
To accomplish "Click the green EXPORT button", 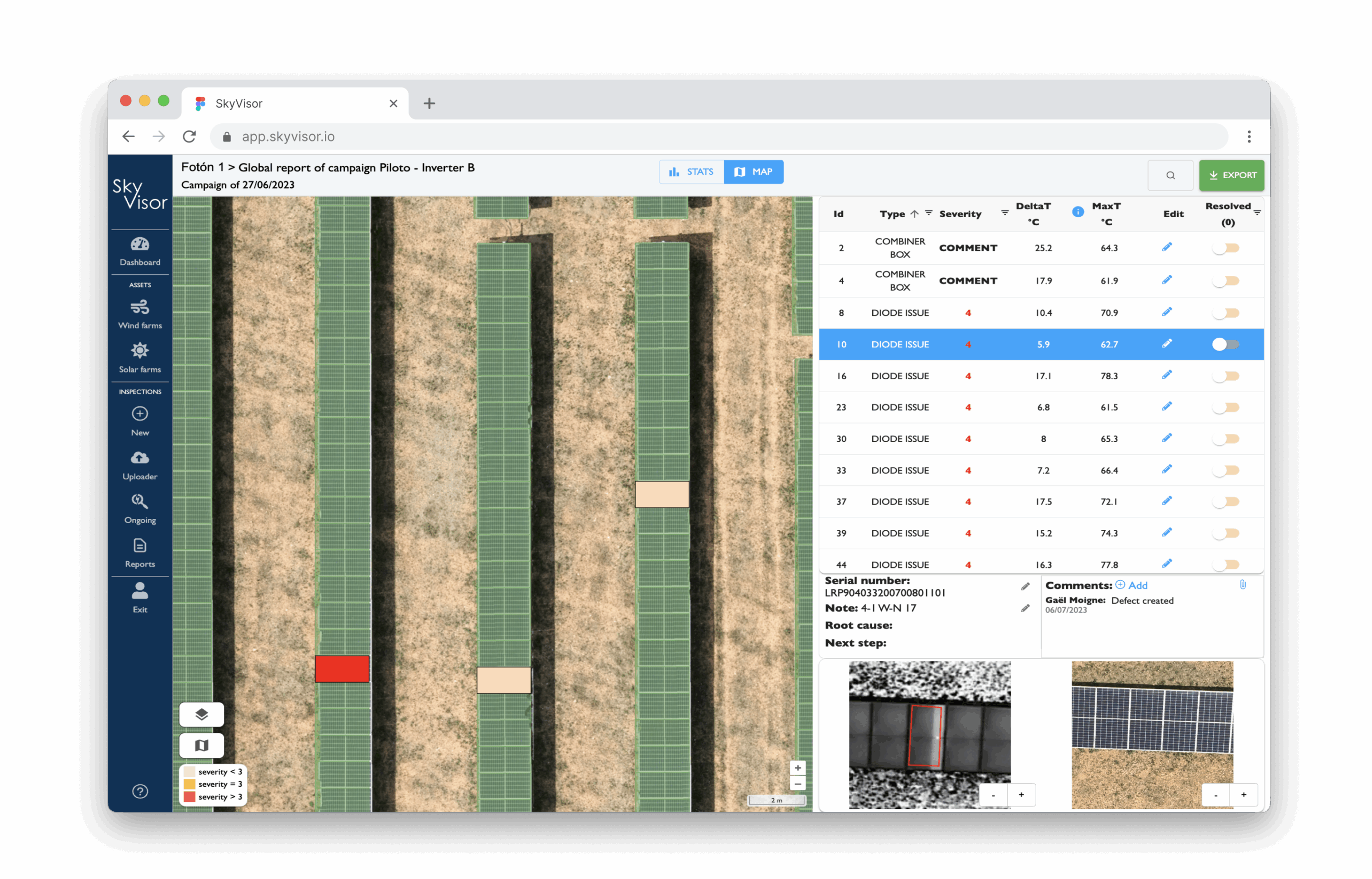I will (1231, 175).
